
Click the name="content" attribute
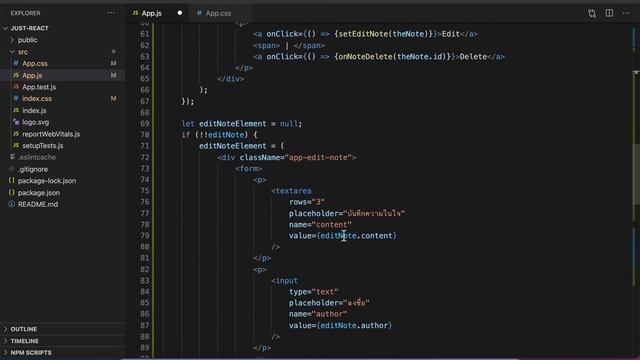tap(320, 224)
